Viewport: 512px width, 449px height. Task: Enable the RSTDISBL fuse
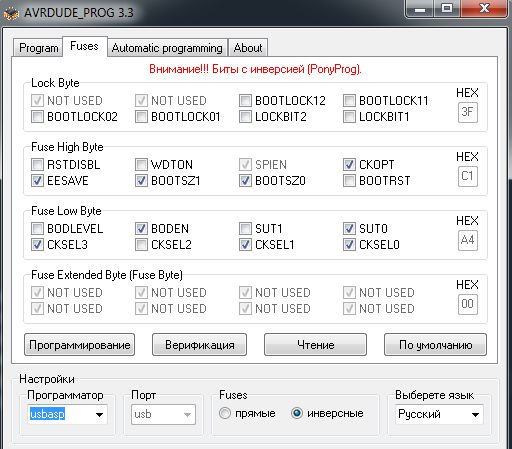click(37, 164)
